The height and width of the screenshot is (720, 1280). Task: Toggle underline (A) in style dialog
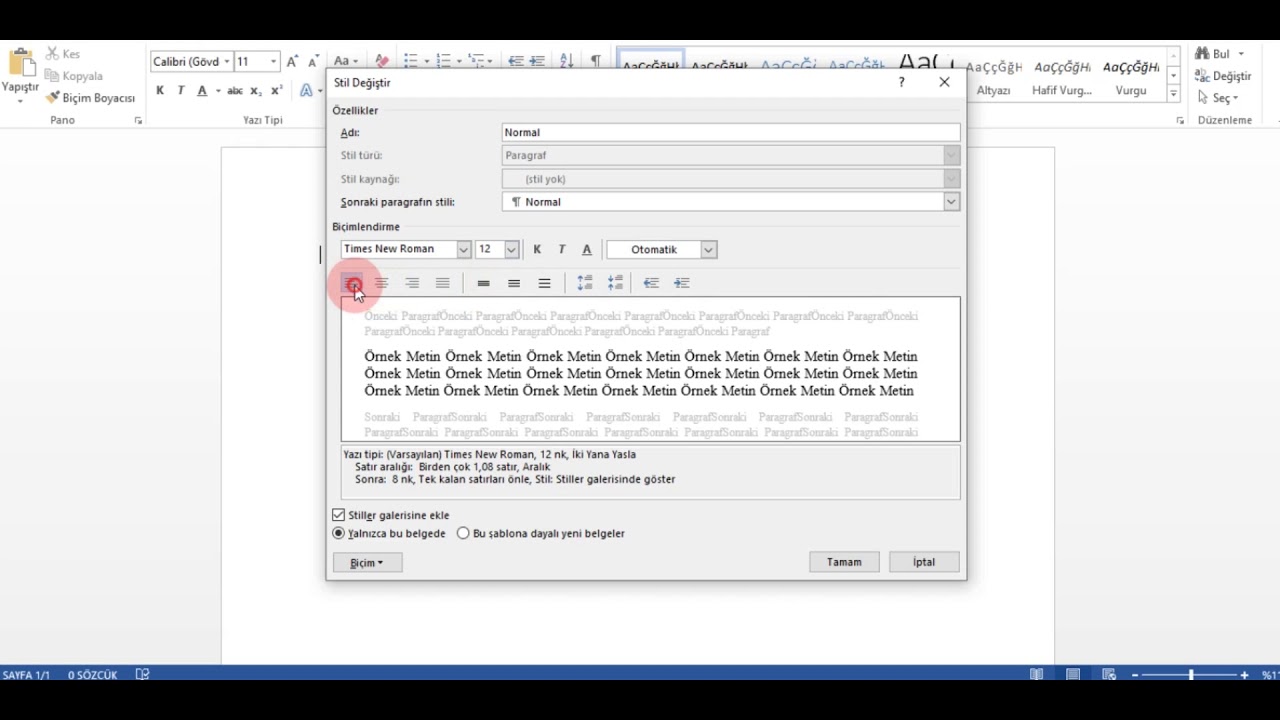(587, 249)
